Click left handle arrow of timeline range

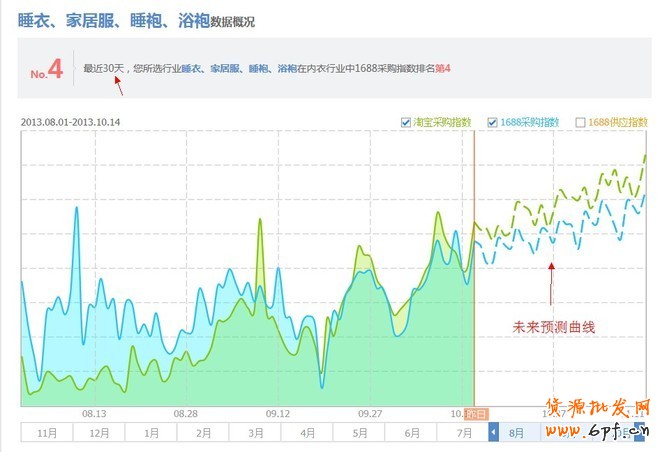point(493,432)
